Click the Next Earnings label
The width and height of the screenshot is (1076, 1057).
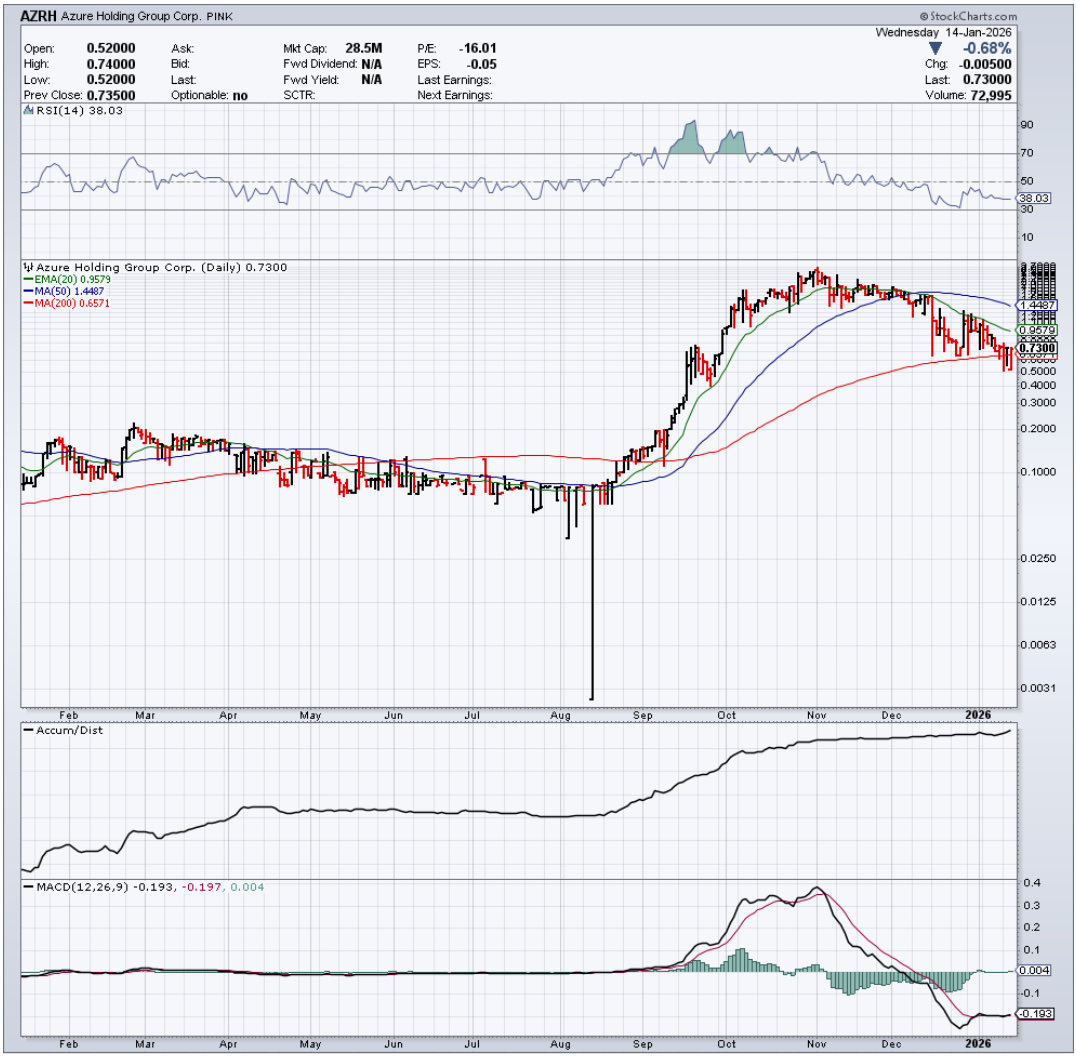pos(454,95)
